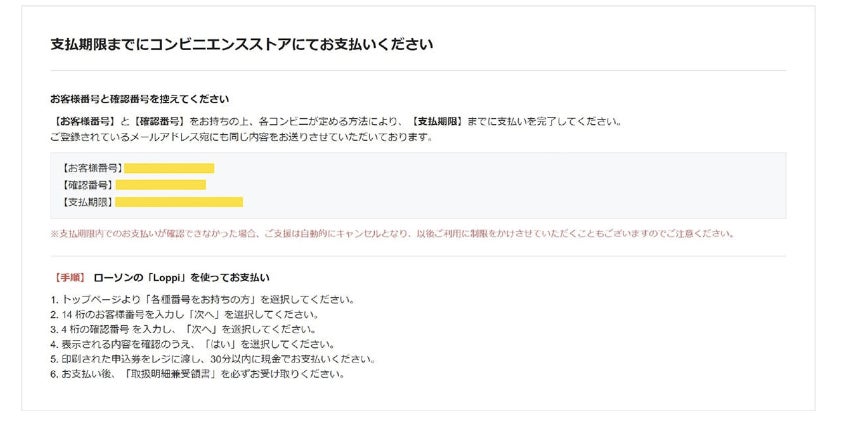The height and width of the screenshot is (434, 860).
Task: Click the 【確認番号】 label in the gray box
Action: (88, 185)
